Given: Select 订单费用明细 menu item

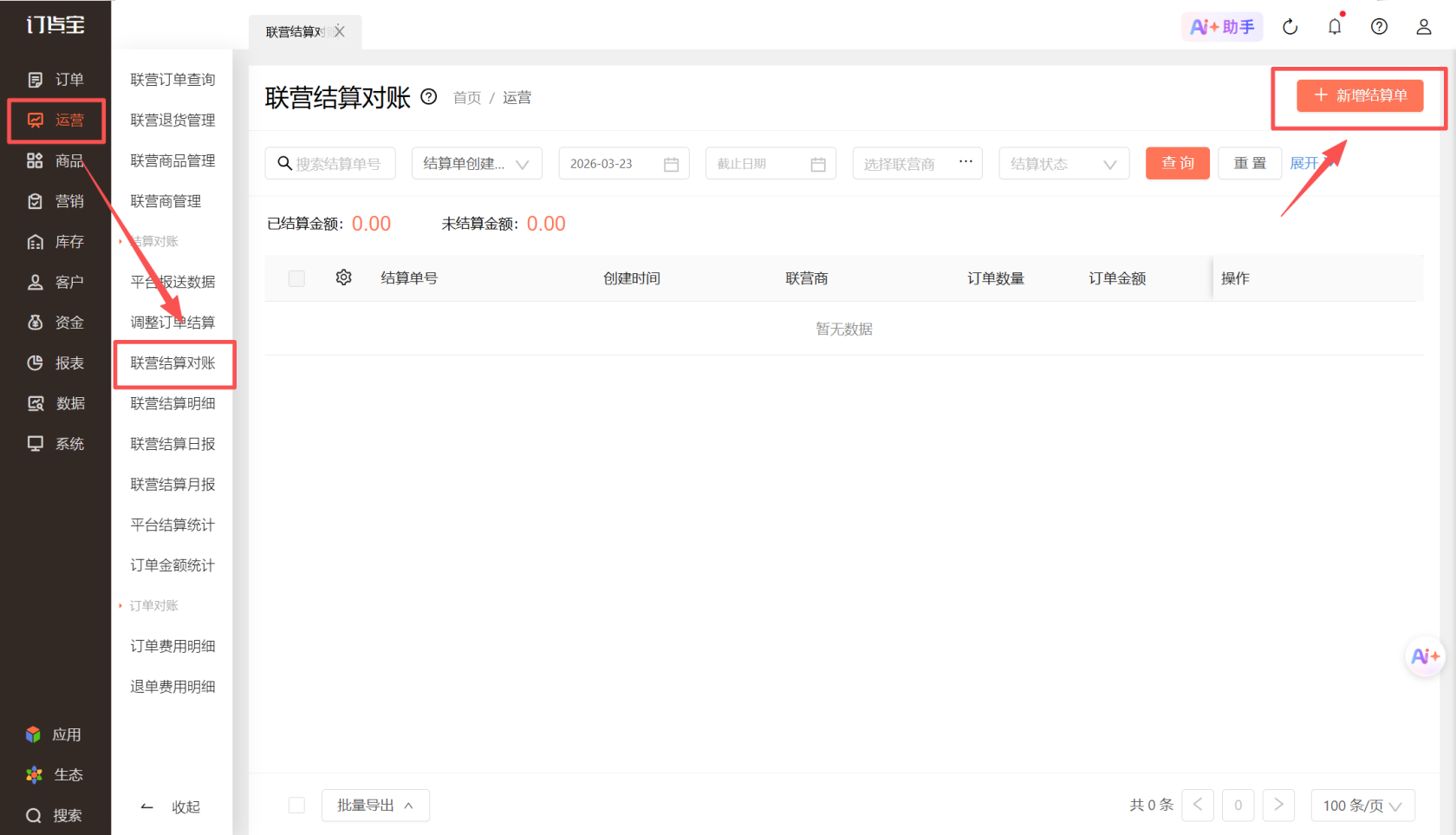Looking at the screenshot, I should [x=172, y=646].
